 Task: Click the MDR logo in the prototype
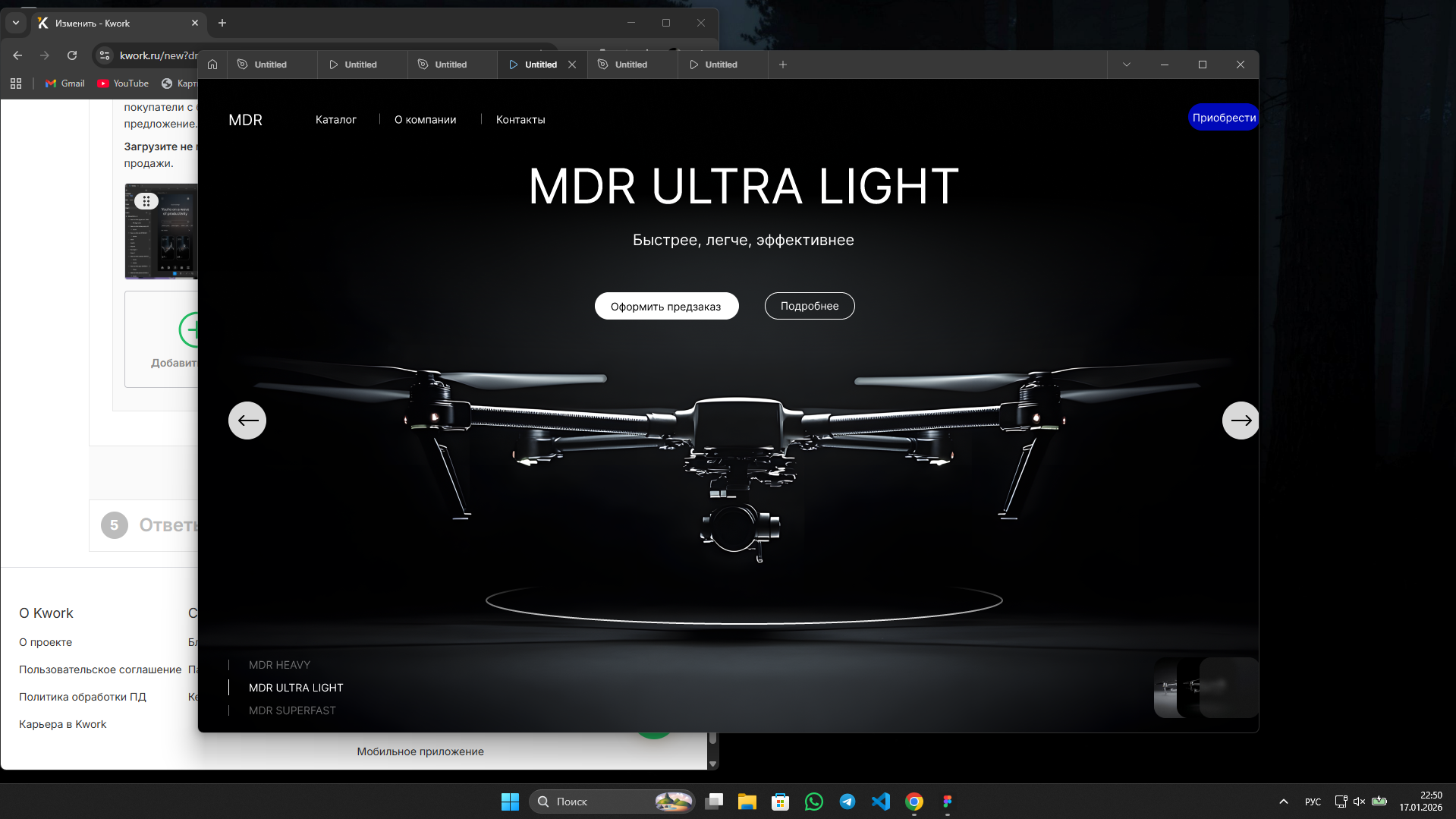tap(246, 120)
